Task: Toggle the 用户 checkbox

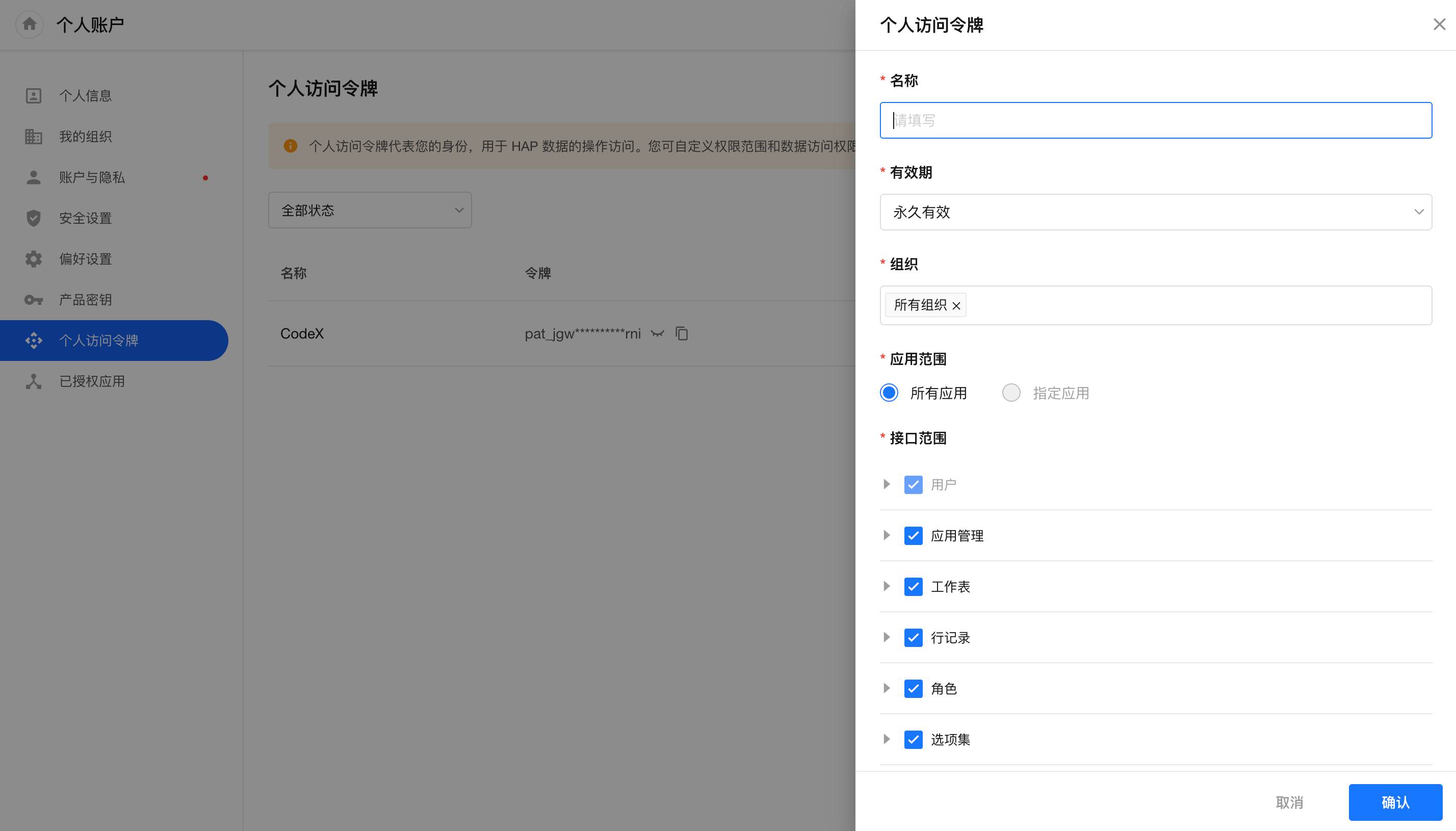Action: (914, 484)
